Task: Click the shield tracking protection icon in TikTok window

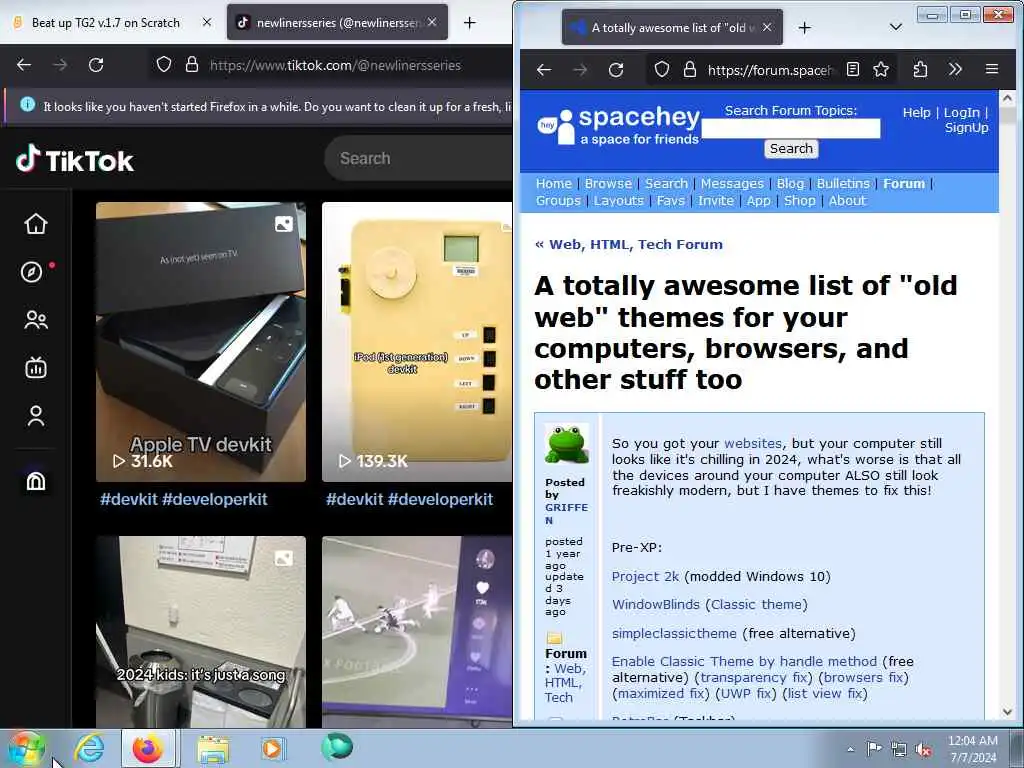Action: [164, 65]
